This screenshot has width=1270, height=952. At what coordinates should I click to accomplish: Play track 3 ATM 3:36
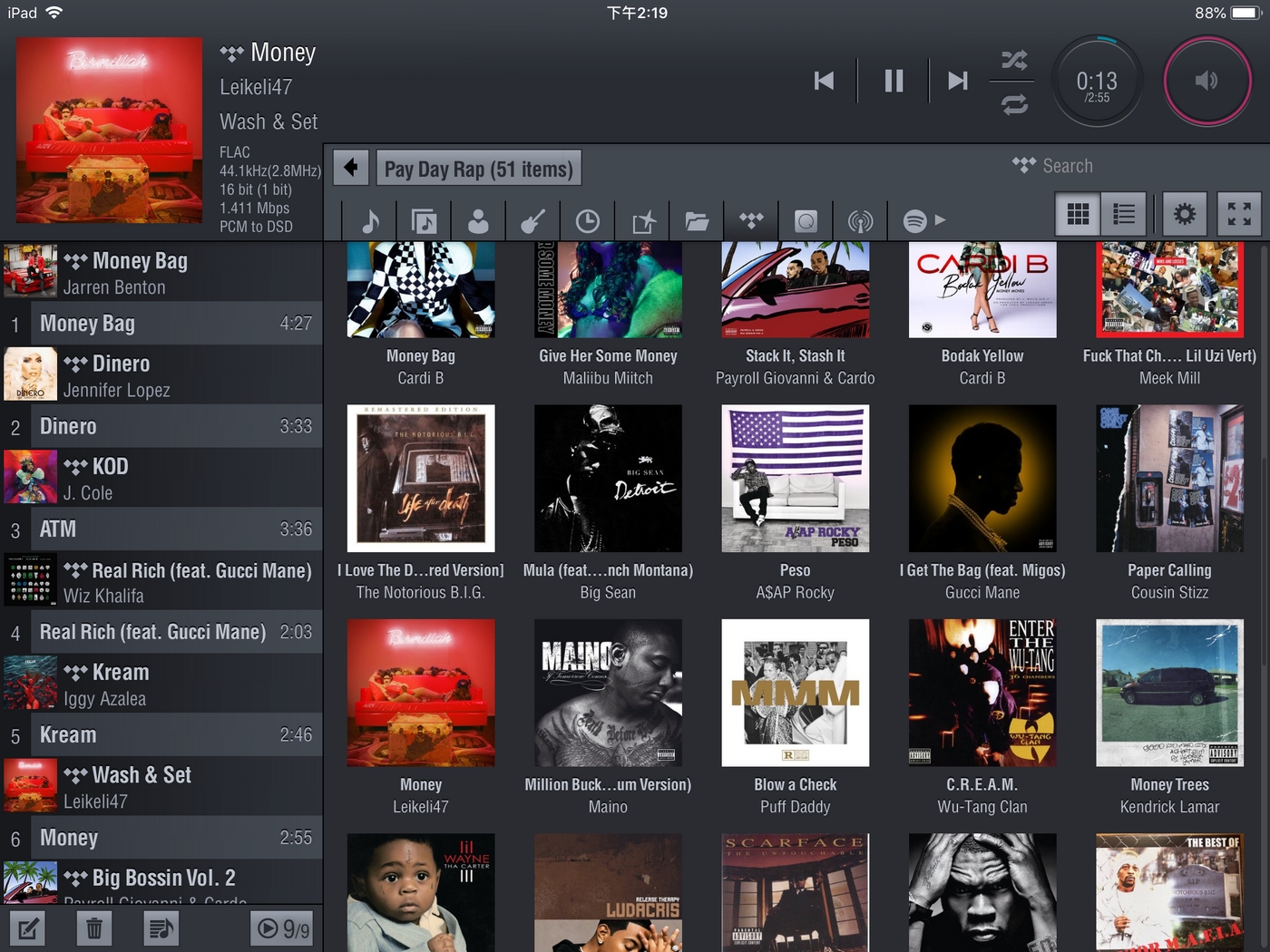point(161,529)
